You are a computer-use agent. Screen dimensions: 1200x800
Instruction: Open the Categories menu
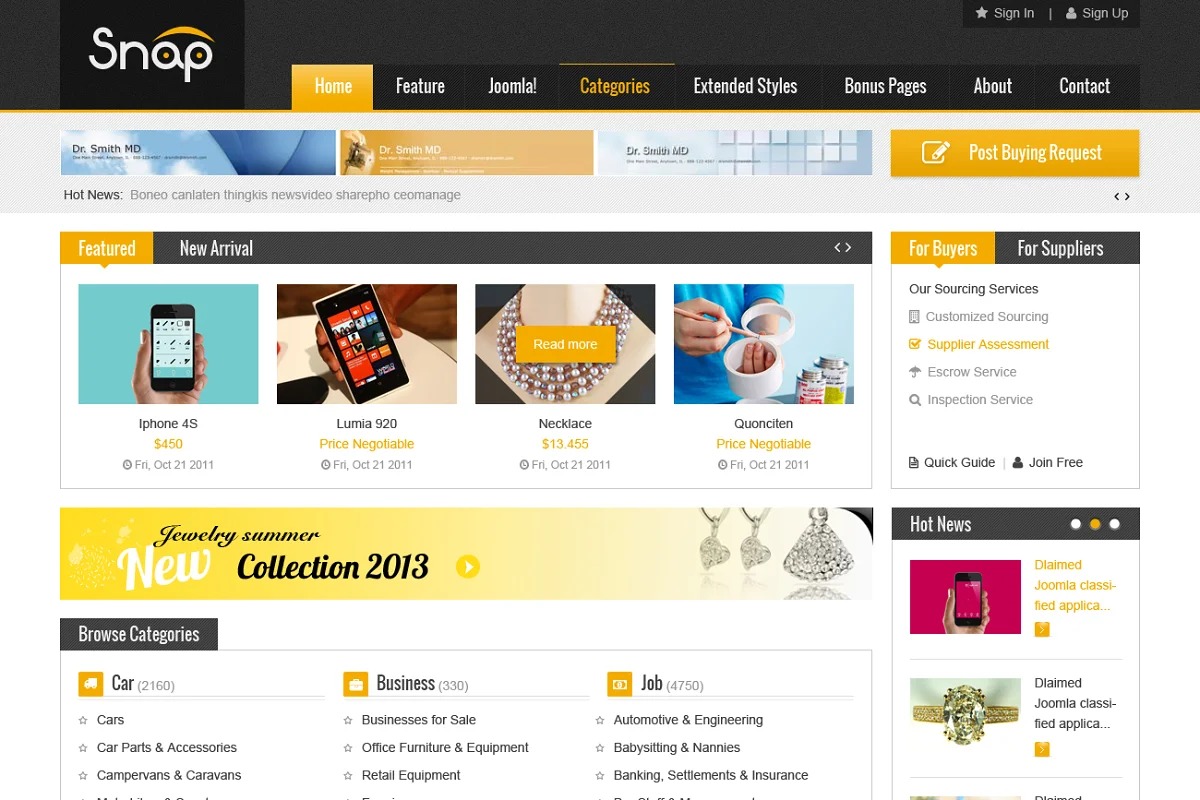click(615, 87)
